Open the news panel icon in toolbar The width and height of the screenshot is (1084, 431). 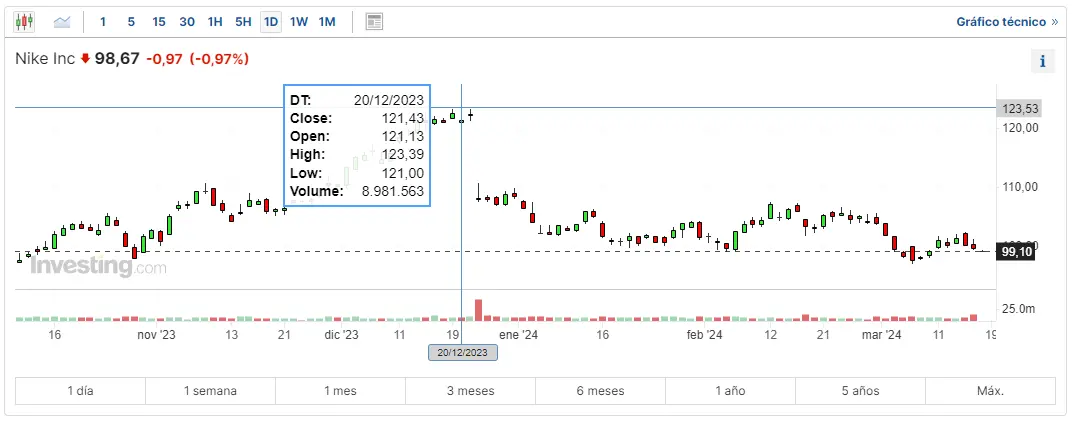point(374,21)
